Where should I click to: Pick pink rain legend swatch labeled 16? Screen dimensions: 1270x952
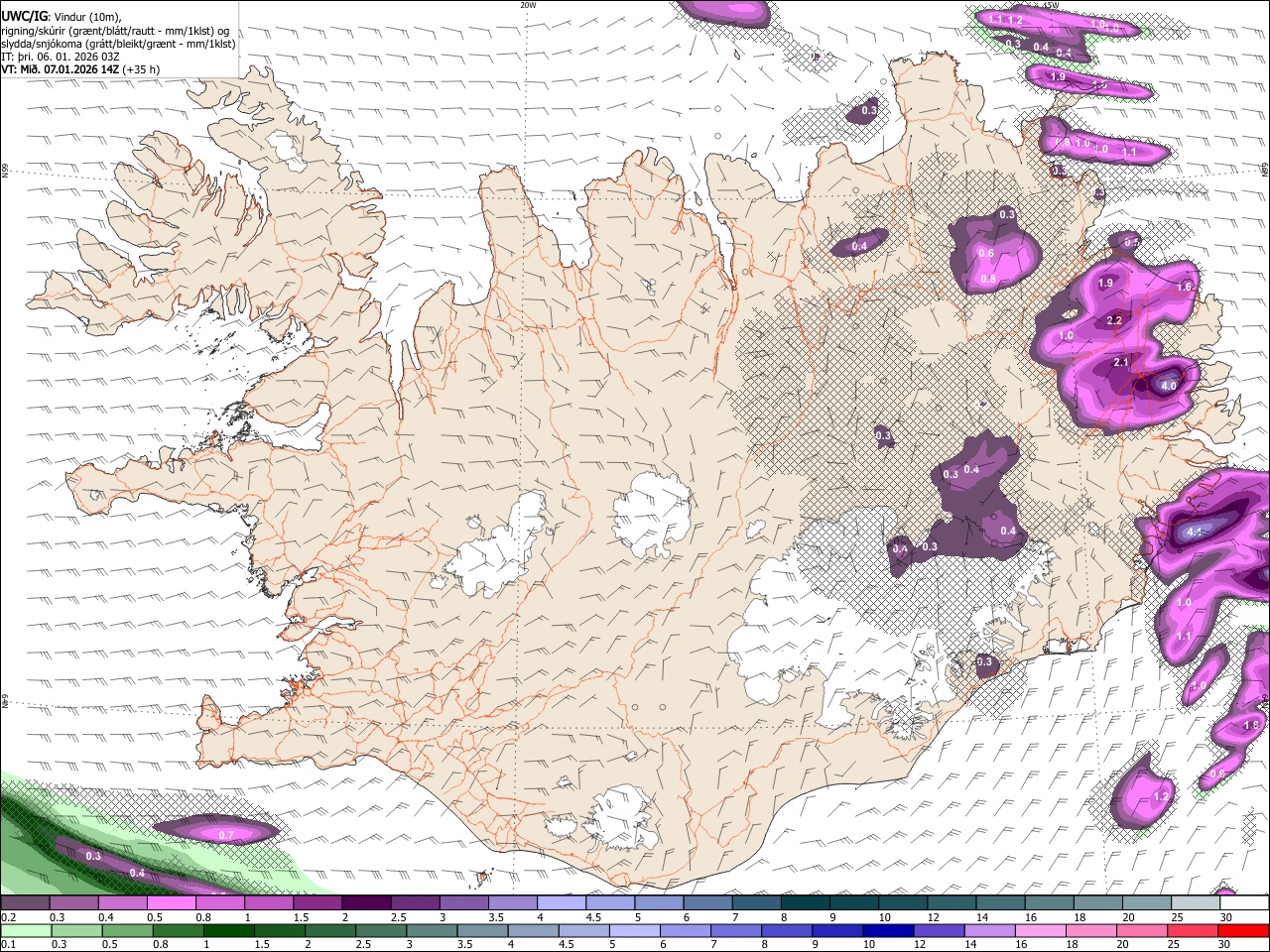click(x=1041, y=931)
